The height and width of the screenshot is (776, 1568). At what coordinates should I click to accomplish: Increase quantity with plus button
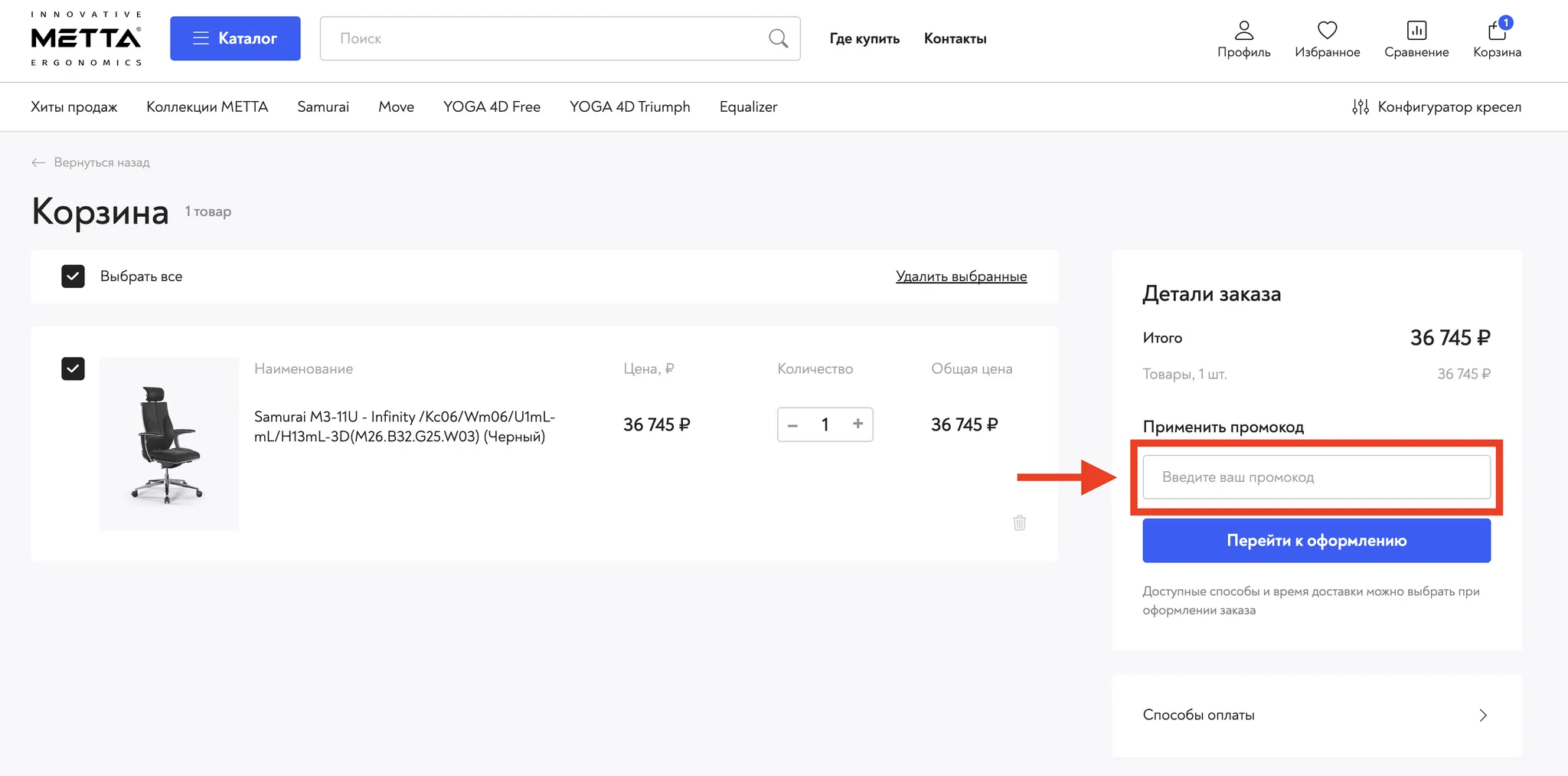pyautogui.click(x=857, y=424)
